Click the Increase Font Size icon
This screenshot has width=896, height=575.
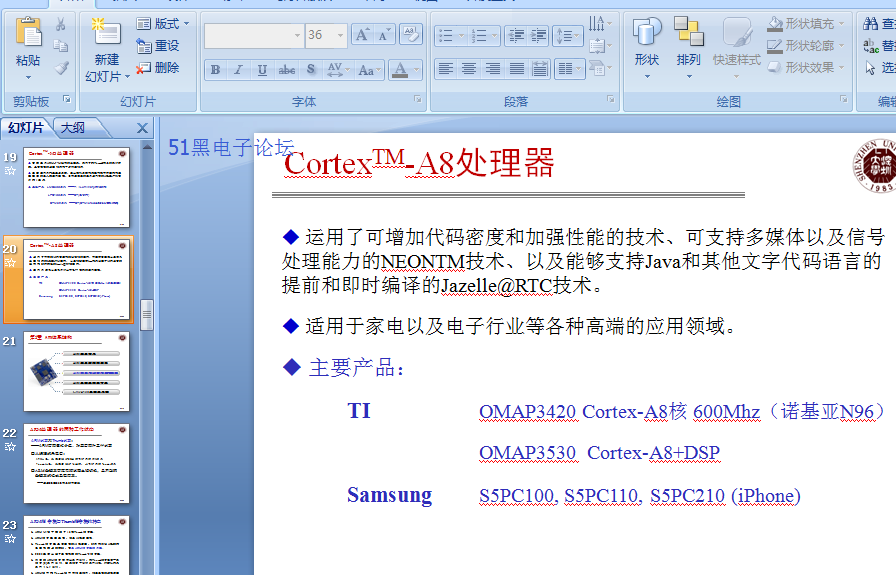tap(362, 35)
